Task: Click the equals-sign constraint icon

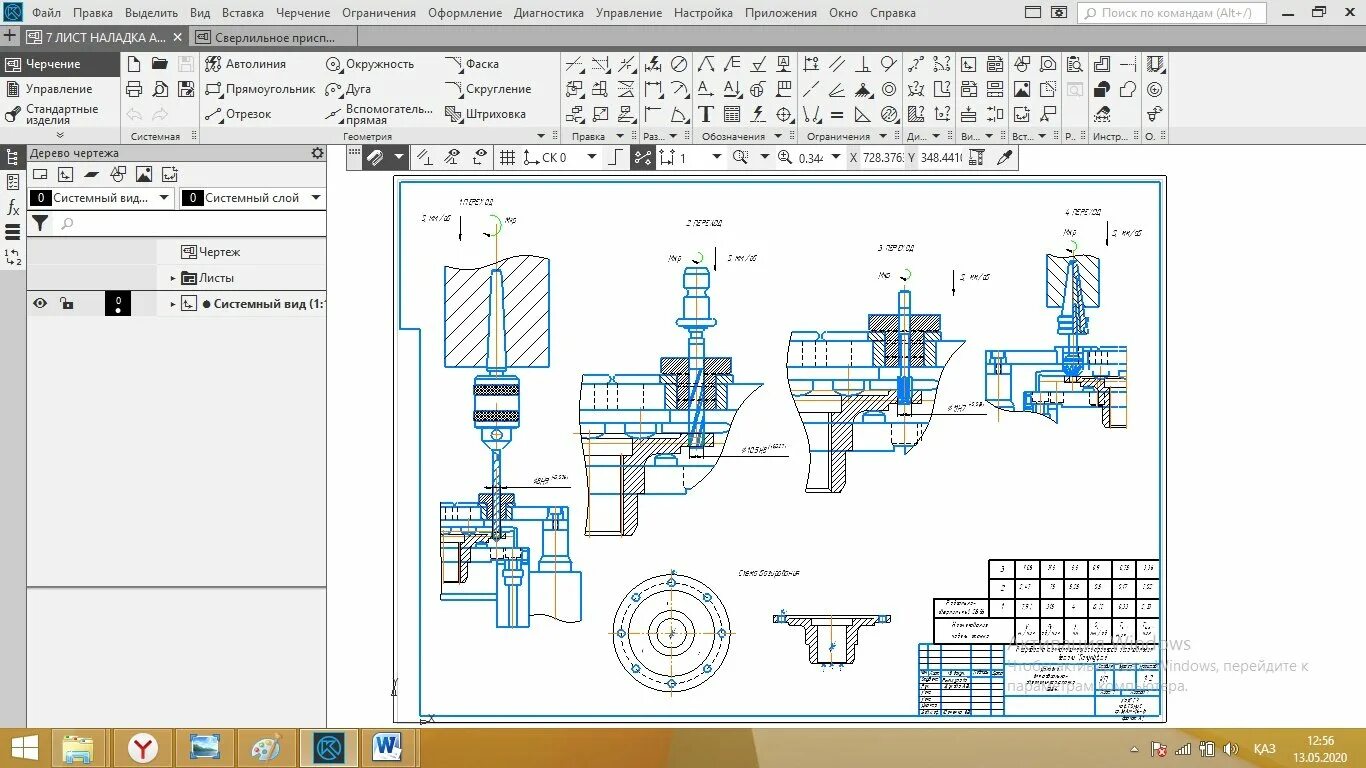Action: (x=837, y=114)
